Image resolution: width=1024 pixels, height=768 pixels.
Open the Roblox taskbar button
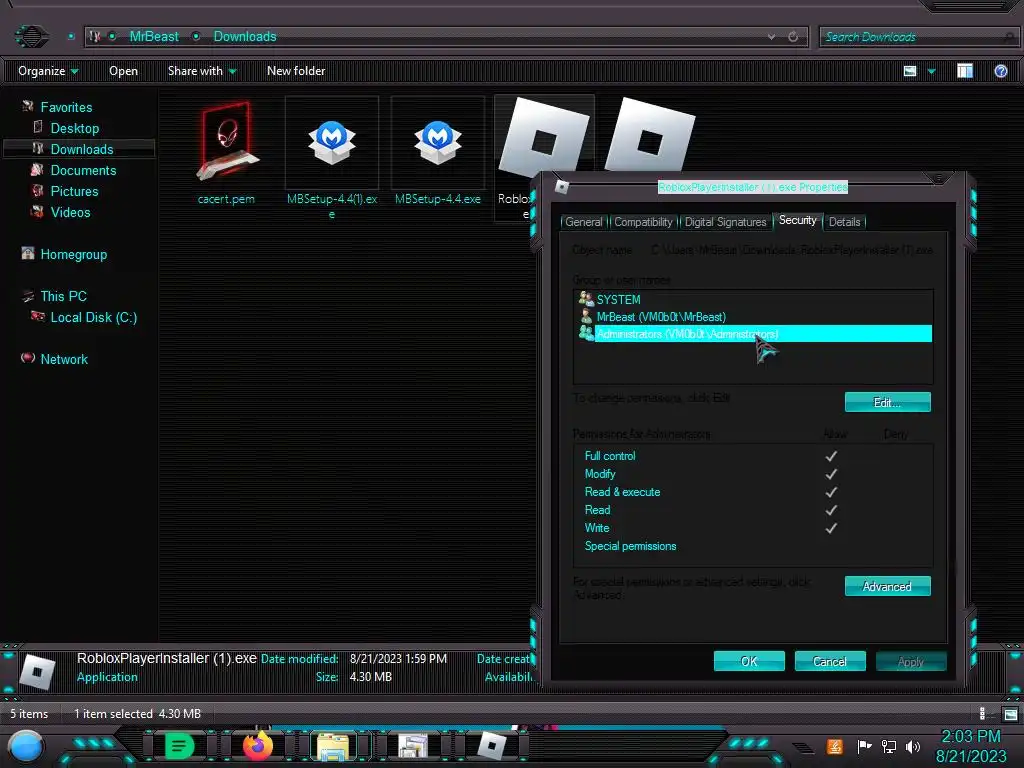coord(492,745)
